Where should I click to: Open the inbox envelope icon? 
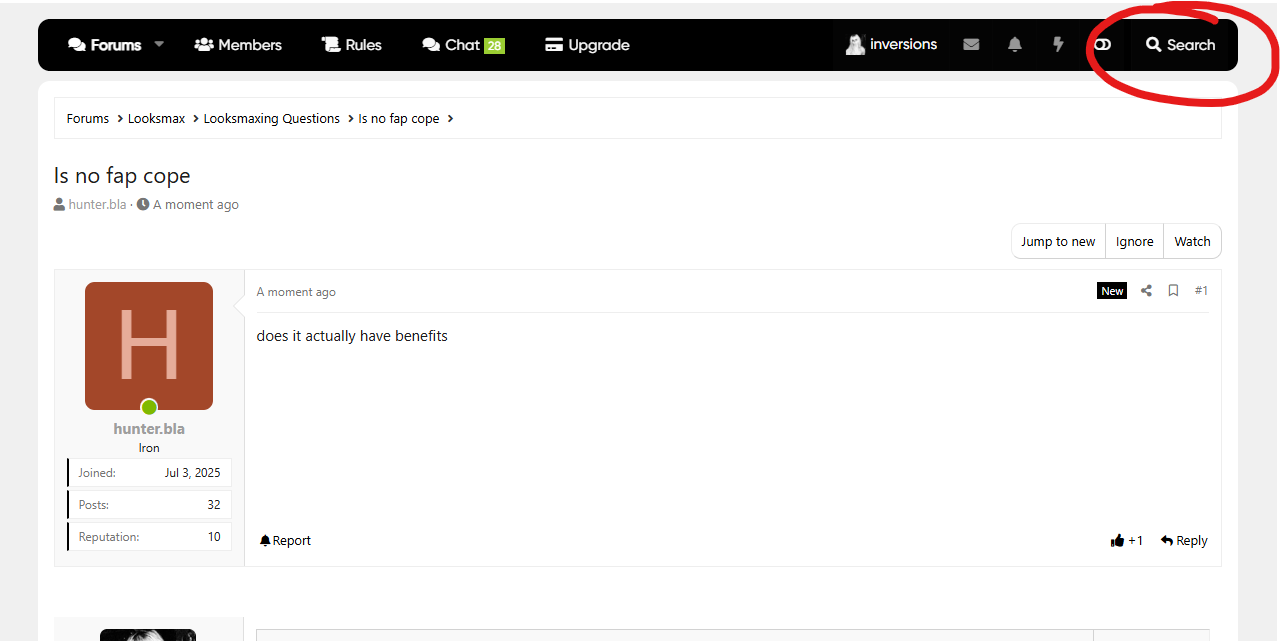pos(971,45)
